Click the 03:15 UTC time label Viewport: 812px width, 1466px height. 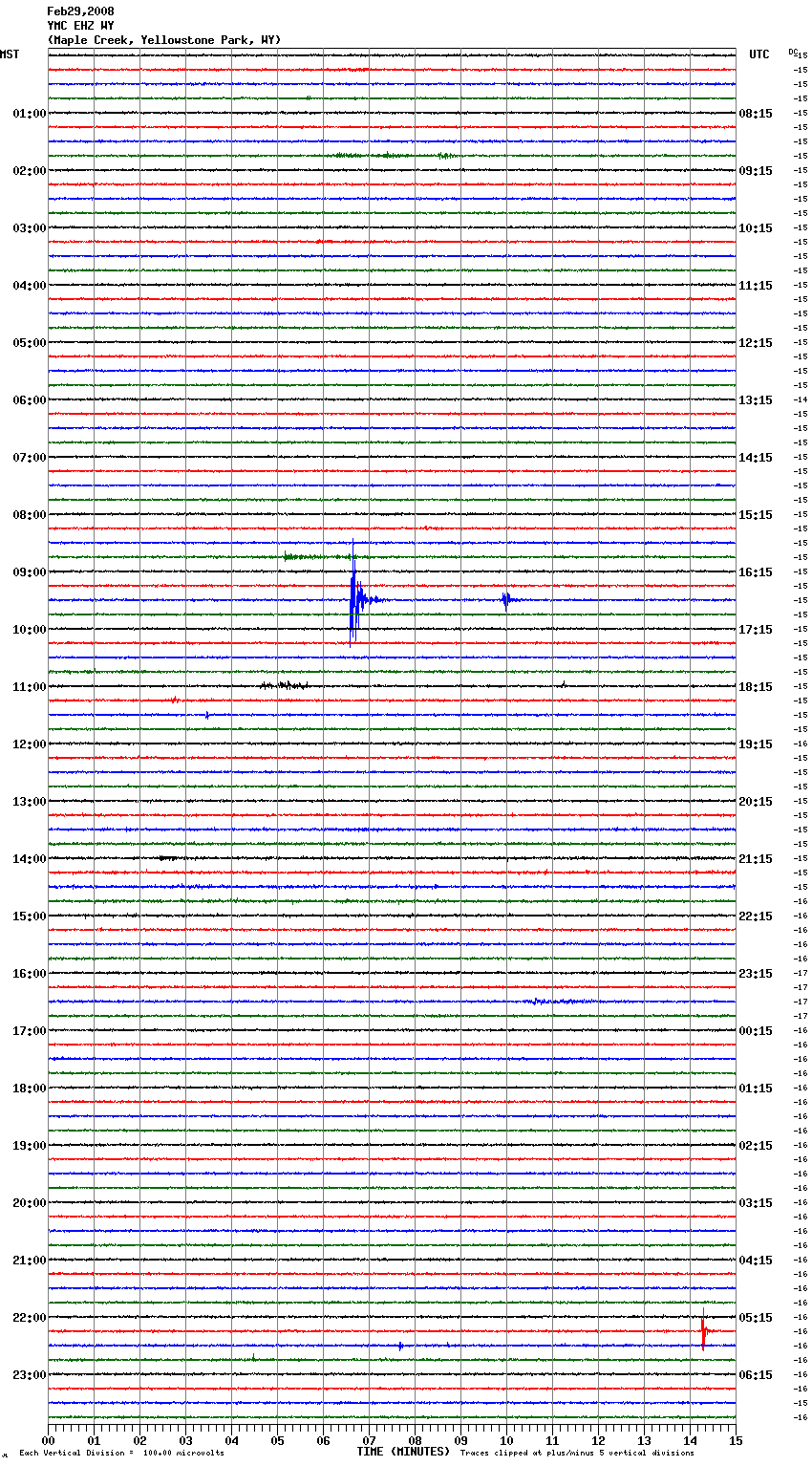pos(756,1203)
